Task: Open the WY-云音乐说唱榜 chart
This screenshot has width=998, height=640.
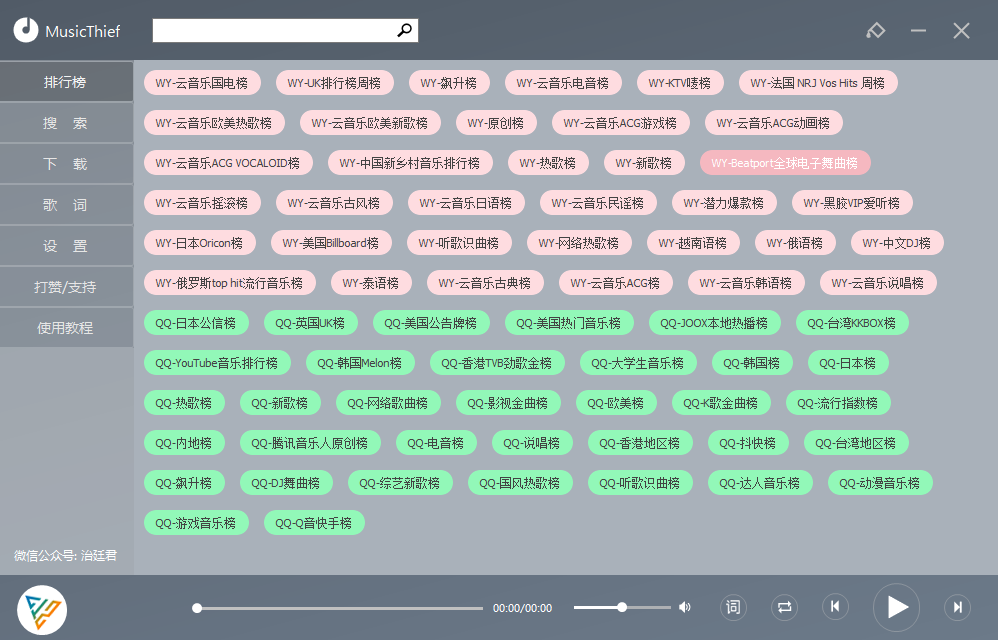Action: coord(878,283)
